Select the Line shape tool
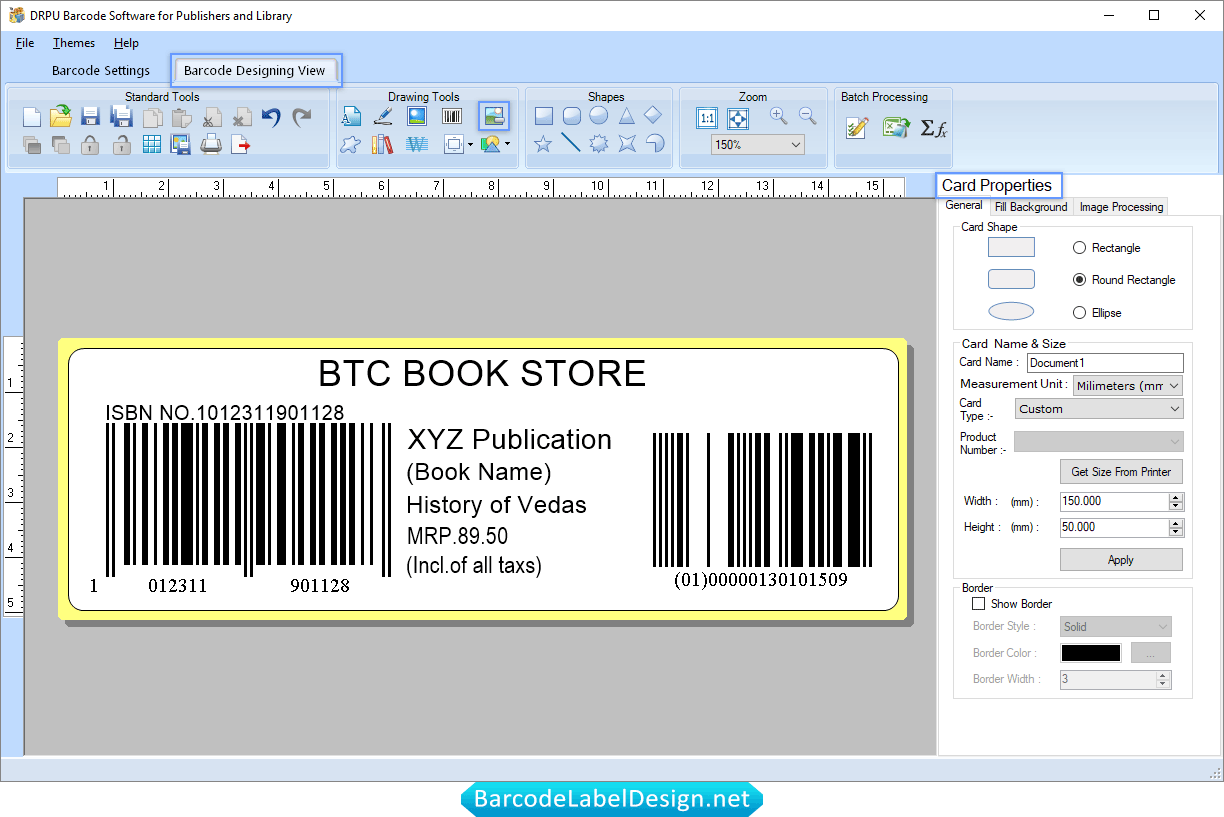This screenshot has height=817, width=1224. tap(571, 144)
